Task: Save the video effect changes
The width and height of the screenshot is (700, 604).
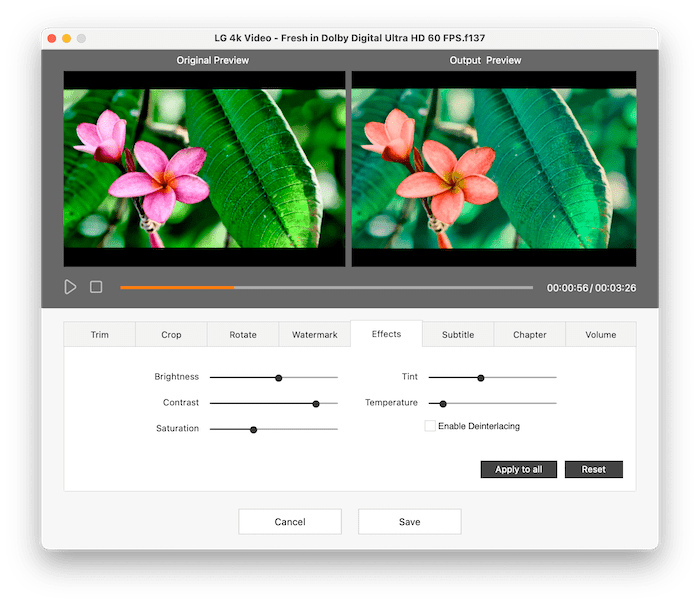Action: 409,522
